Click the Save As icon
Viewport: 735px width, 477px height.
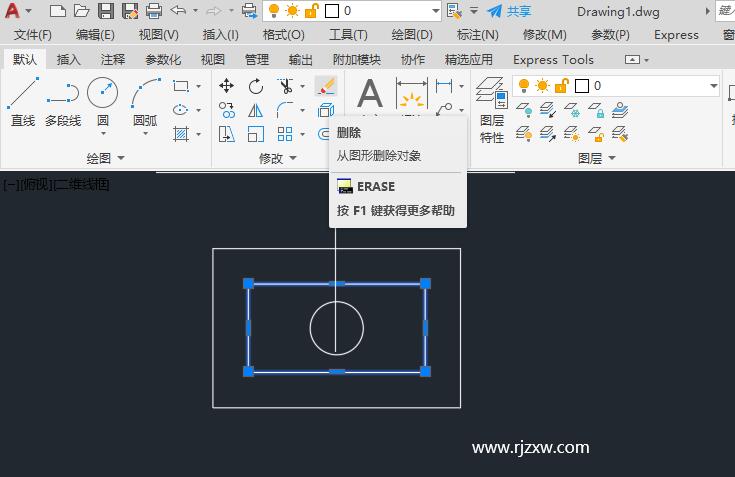click(x=130, y=11)
